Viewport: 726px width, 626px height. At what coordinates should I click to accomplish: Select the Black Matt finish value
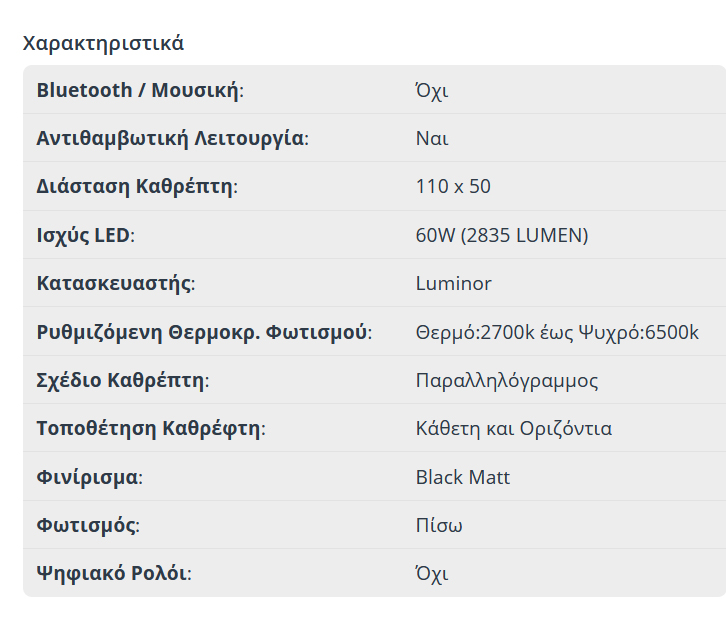click(462, 477)
